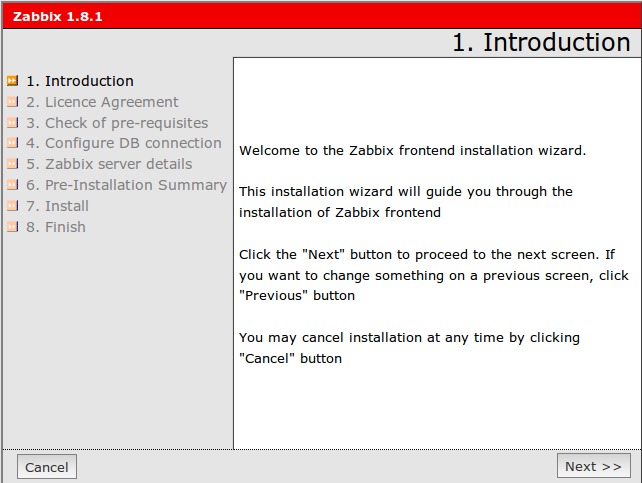Click the icon beside 1. Introduction step
This screenshot has height=483, width=642.
tap(13, 81)
